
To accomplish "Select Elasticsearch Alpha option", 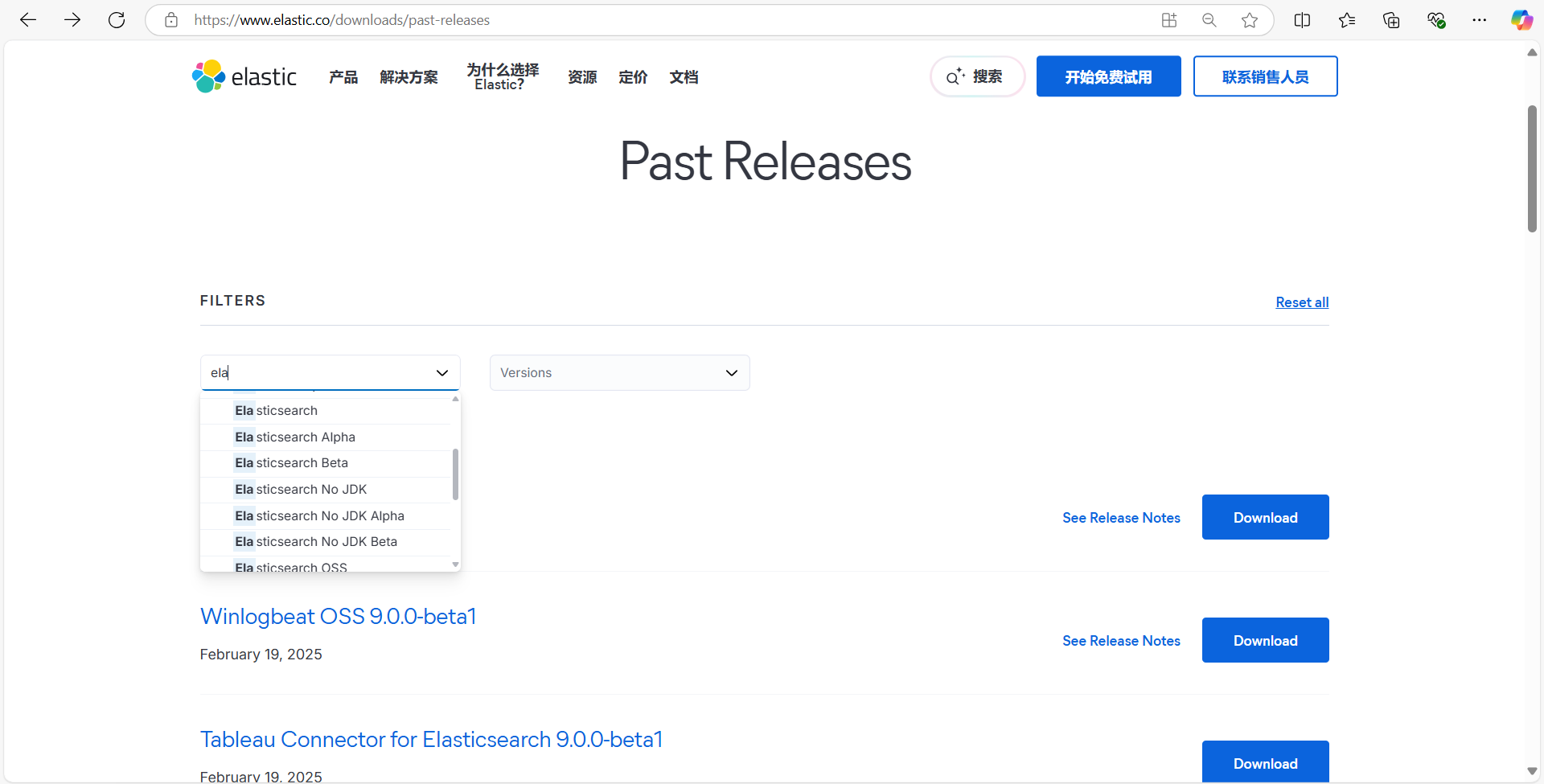I will pyautogui.click(x=326, y=437).
